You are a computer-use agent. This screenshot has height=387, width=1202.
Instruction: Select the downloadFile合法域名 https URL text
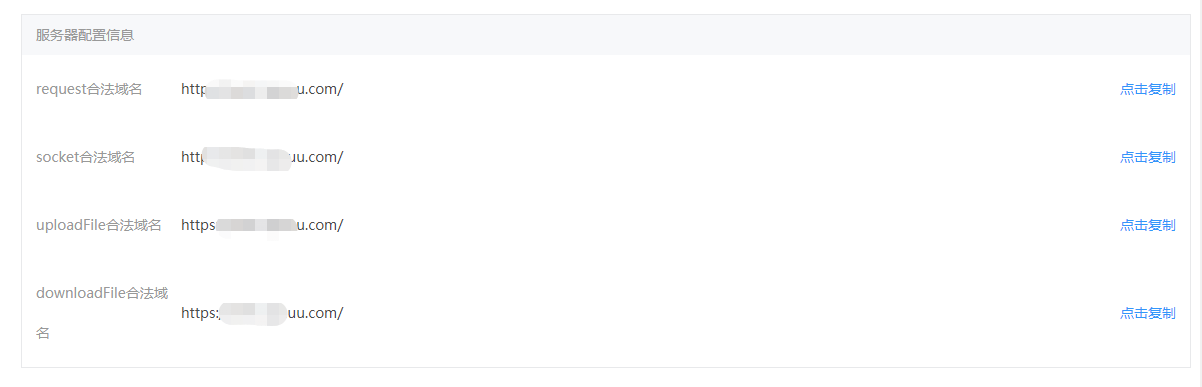262,313
